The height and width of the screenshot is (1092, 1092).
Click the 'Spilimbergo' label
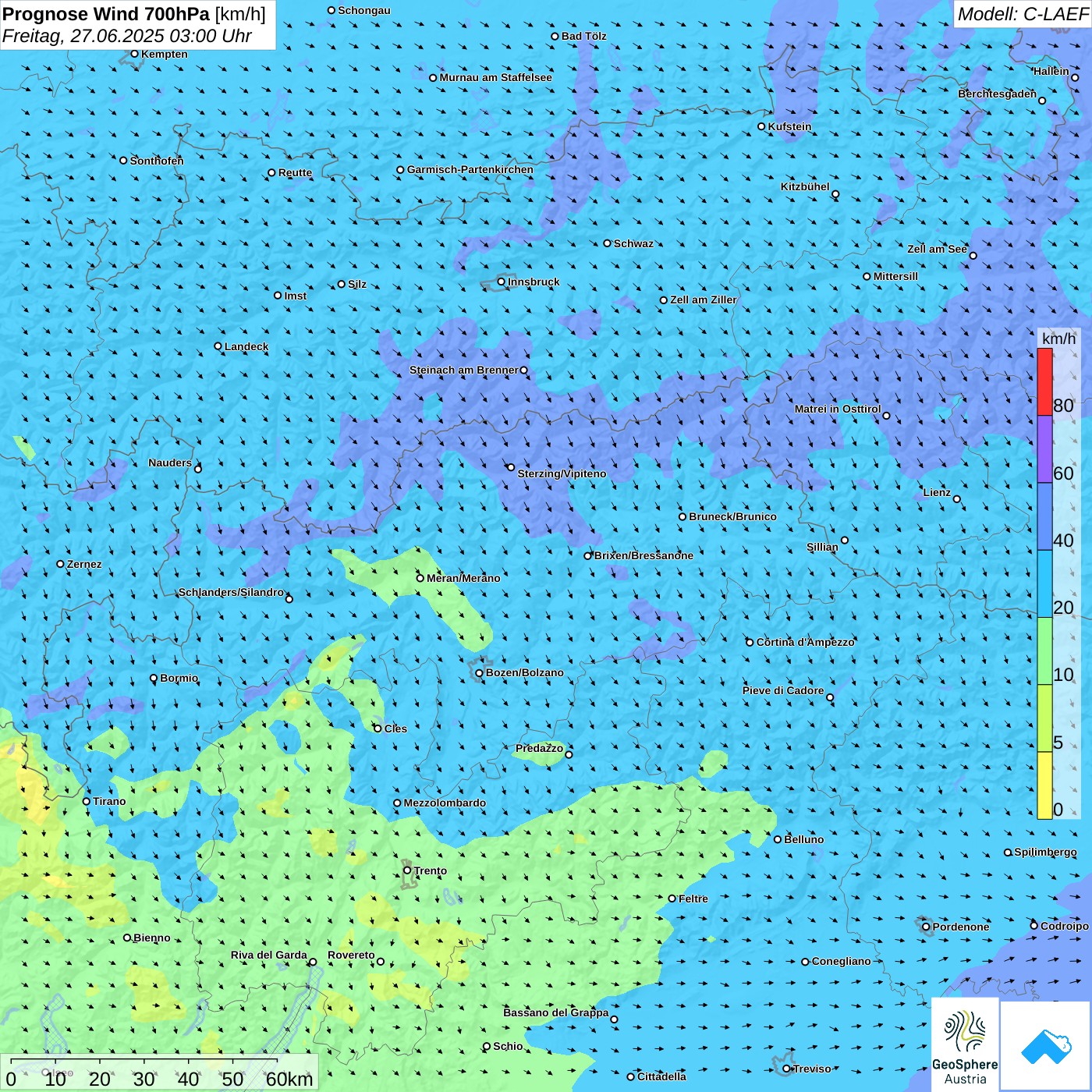click(x=1045, y=852)
